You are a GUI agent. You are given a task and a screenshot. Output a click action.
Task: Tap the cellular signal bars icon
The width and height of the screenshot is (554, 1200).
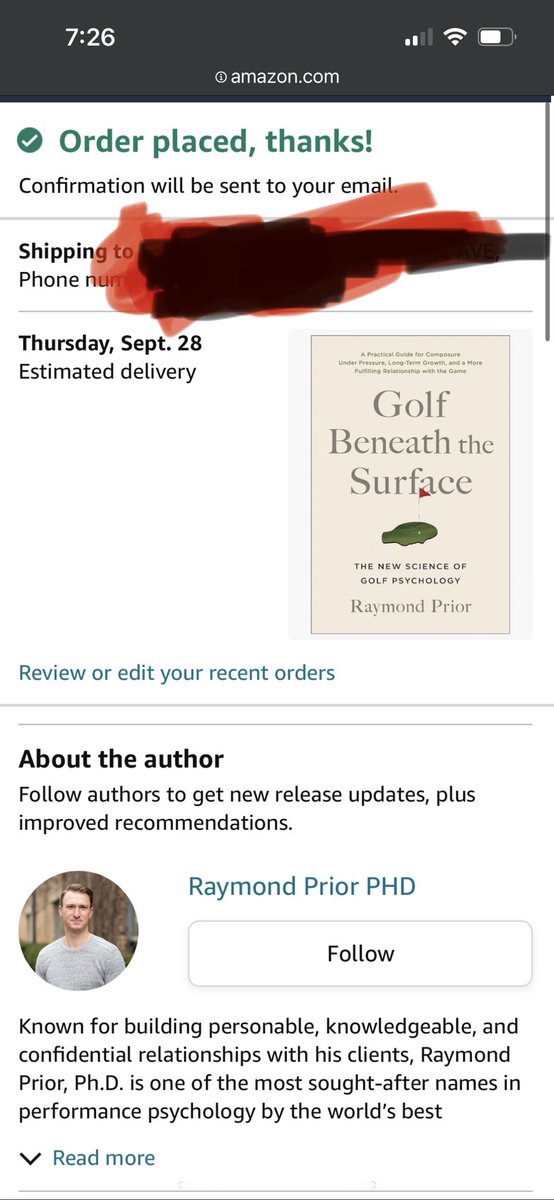point(419,39)
